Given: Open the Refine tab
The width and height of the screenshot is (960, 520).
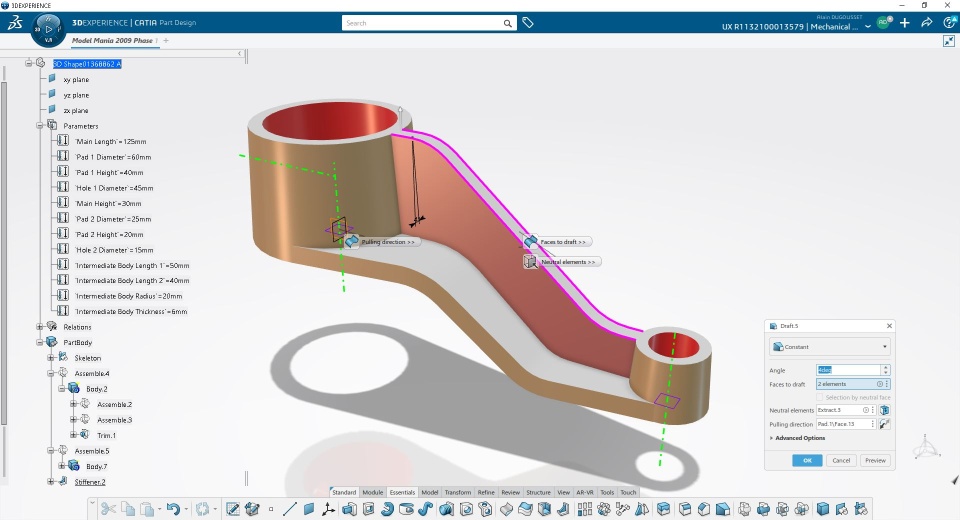Looking at the screenshot, I should (486, 492).
